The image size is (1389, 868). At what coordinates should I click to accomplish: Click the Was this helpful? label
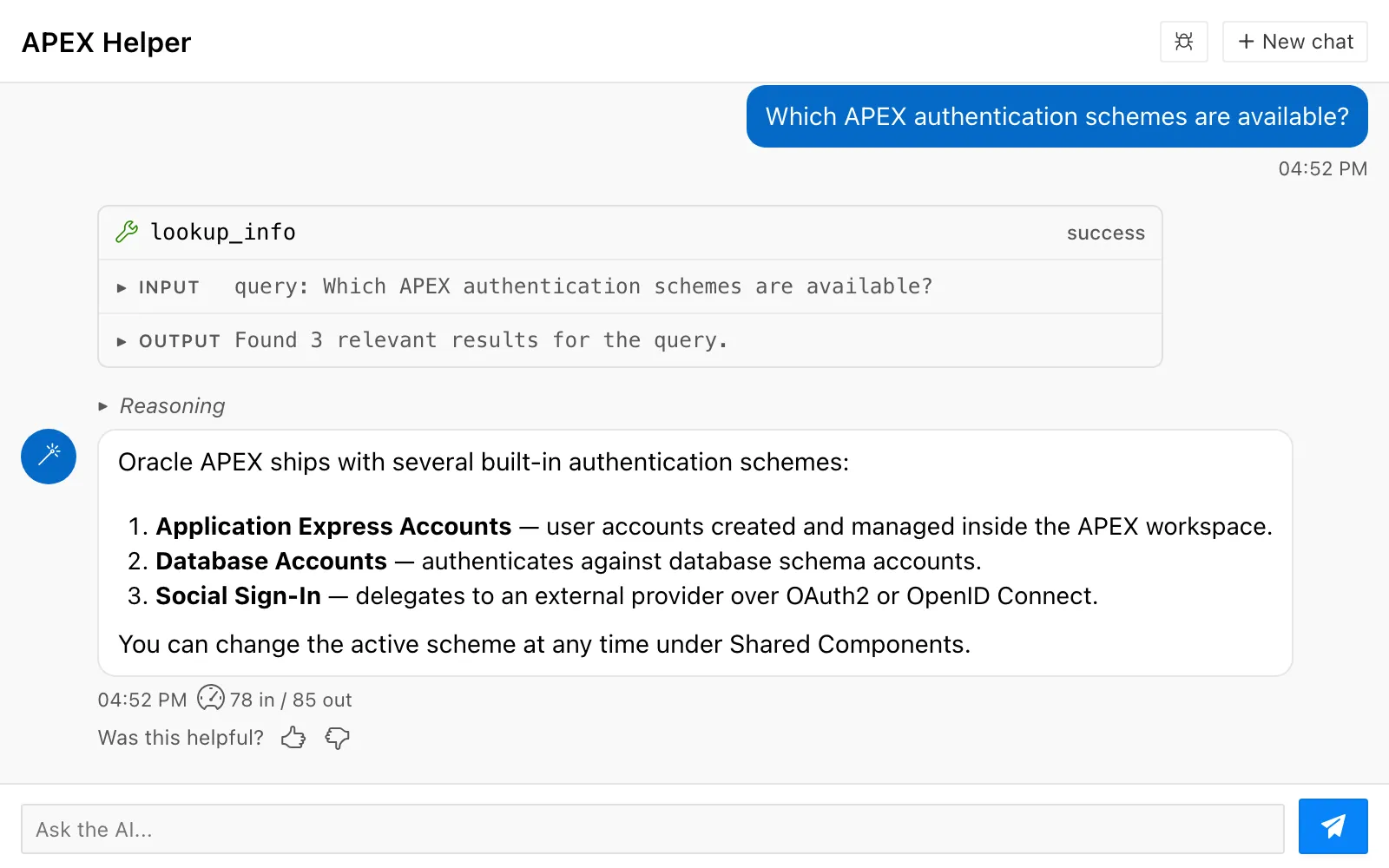coord(181,738)
